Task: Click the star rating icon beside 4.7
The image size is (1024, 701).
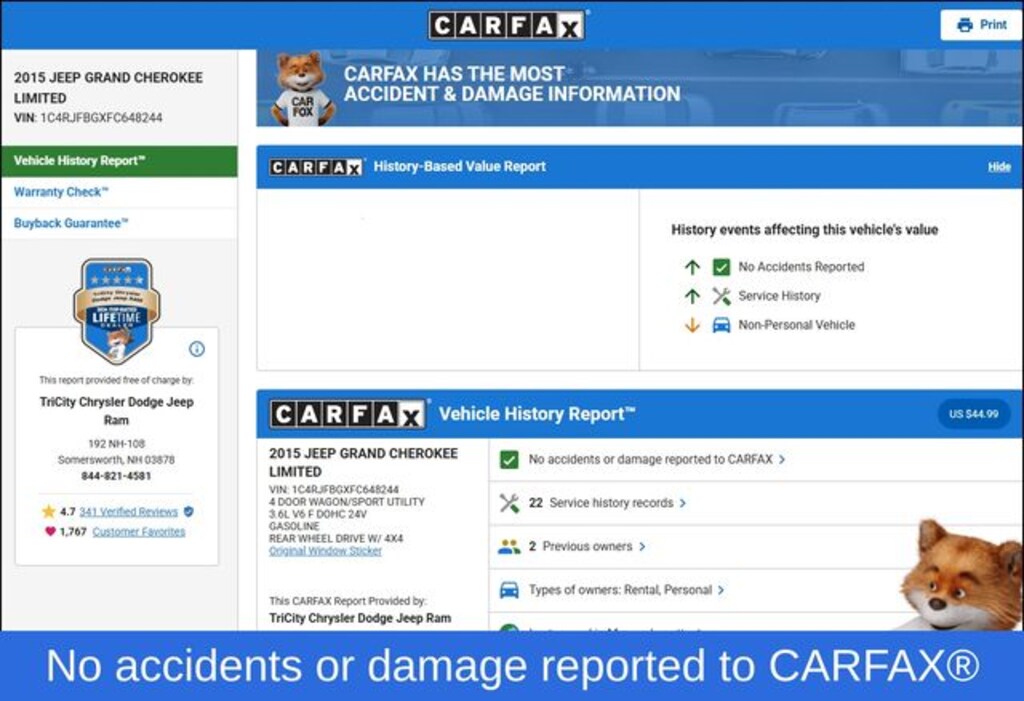Action: pos(49,511)
